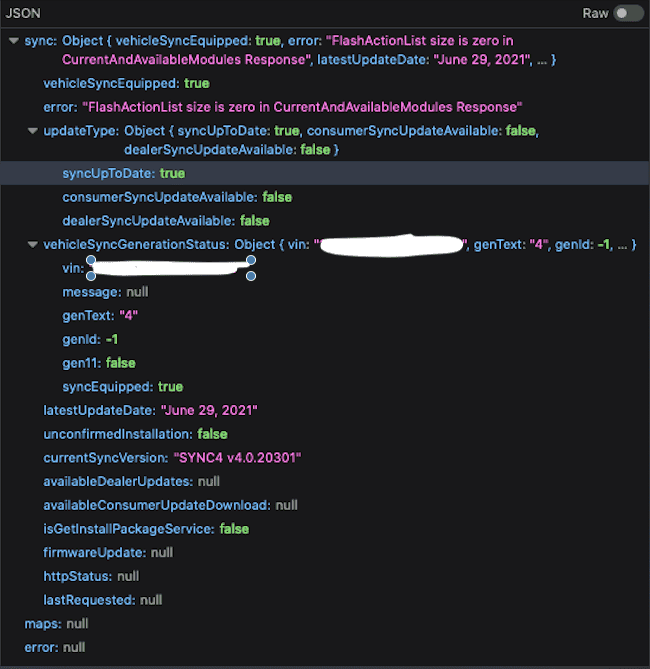Collapse the vehicleSyncGenerationStatus node

(x=33, y=245)
